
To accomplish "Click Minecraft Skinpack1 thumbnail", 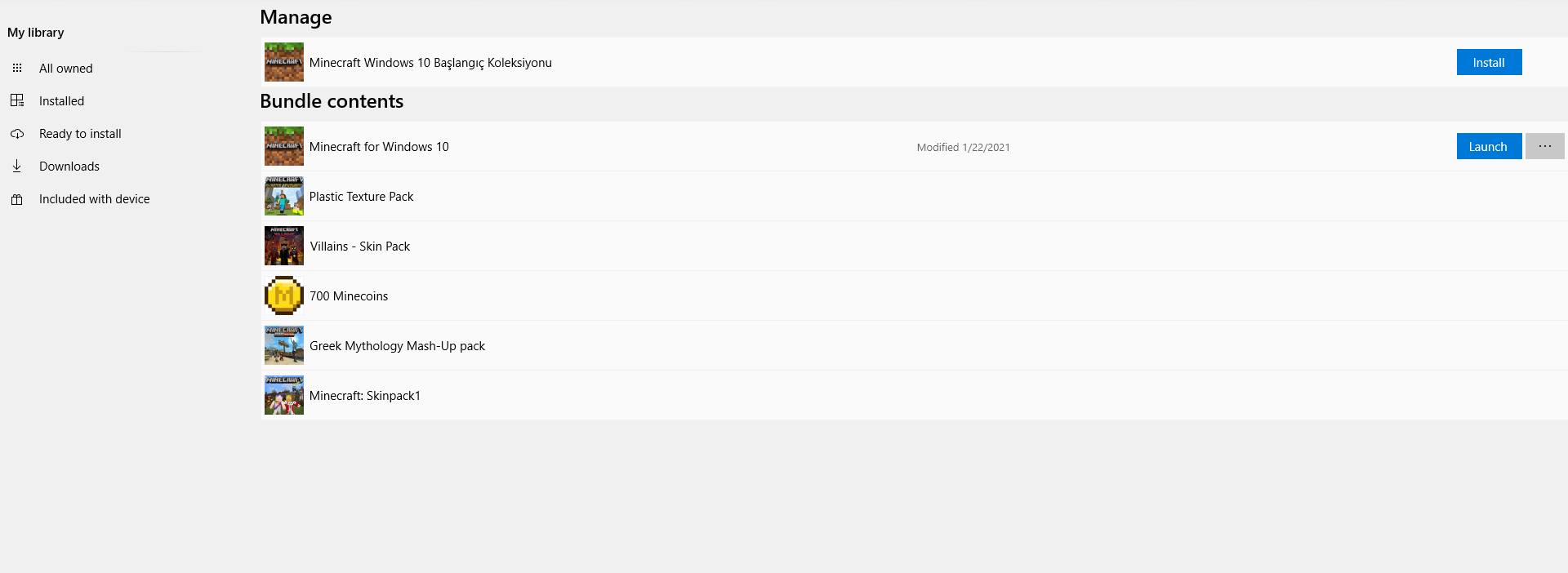I will (284, 395).
